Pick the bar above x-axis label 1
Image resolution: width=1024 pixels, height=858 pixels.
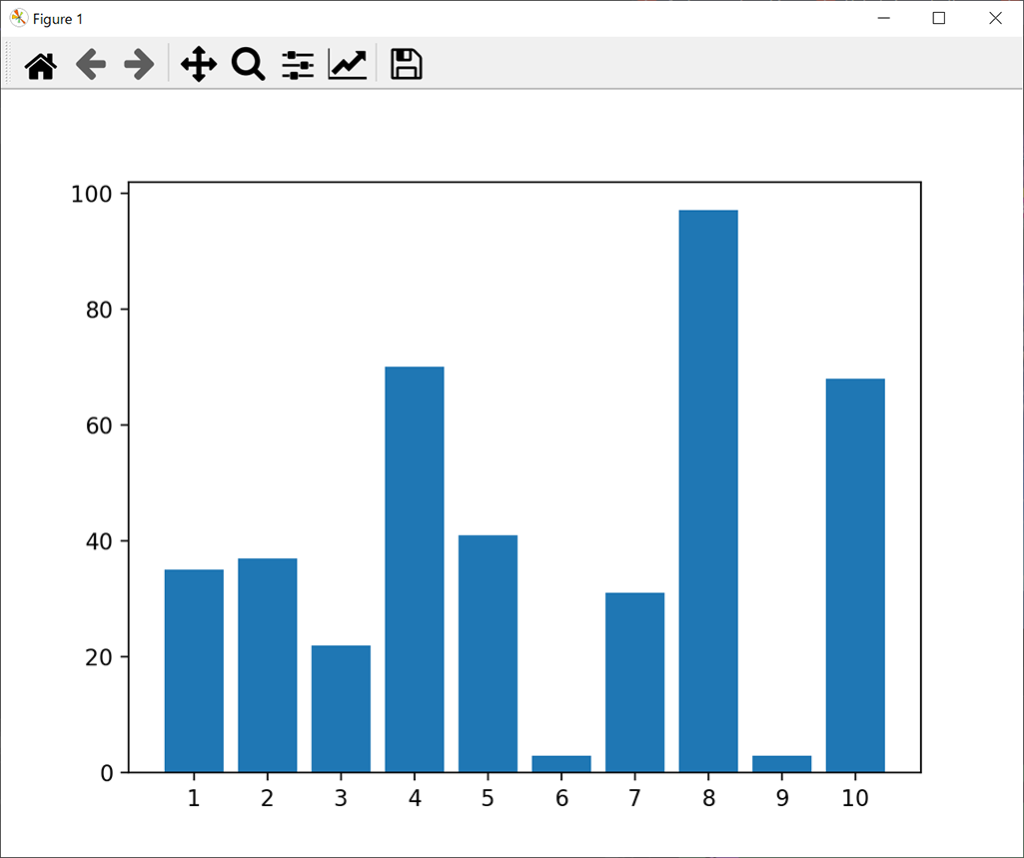click(194, 670)
